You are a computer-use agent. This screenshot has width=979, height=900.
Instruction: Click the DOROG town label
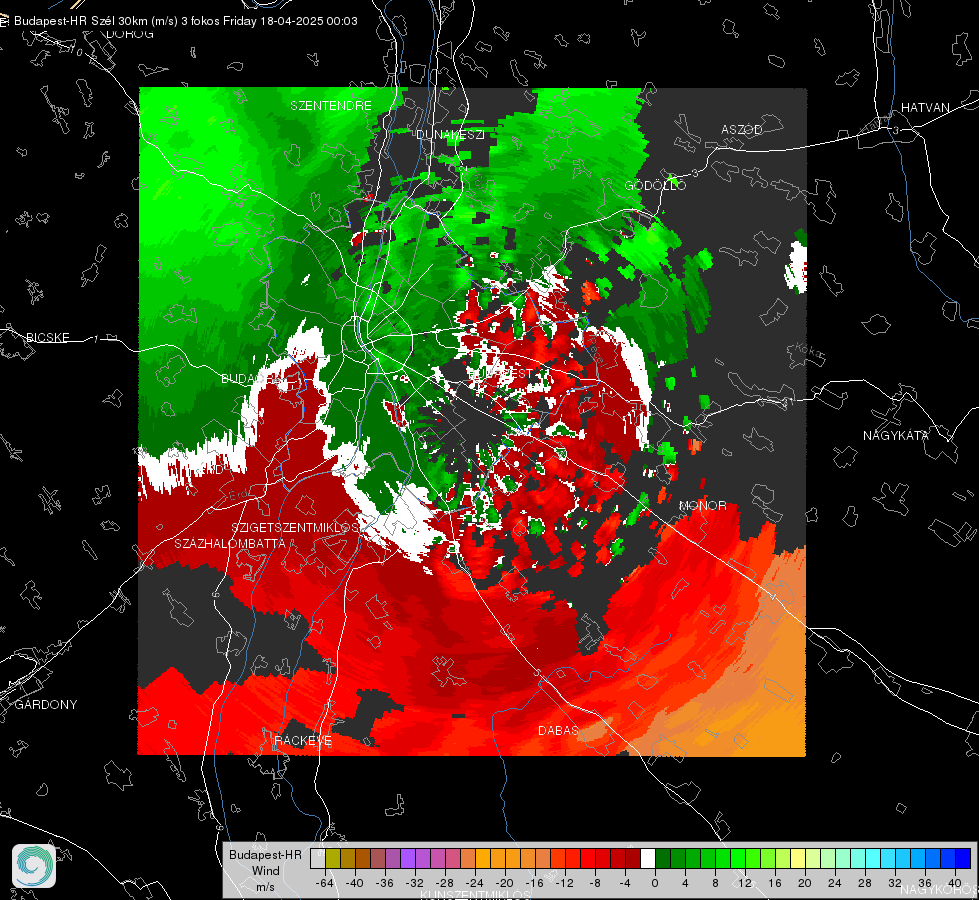tap(130, 34)
